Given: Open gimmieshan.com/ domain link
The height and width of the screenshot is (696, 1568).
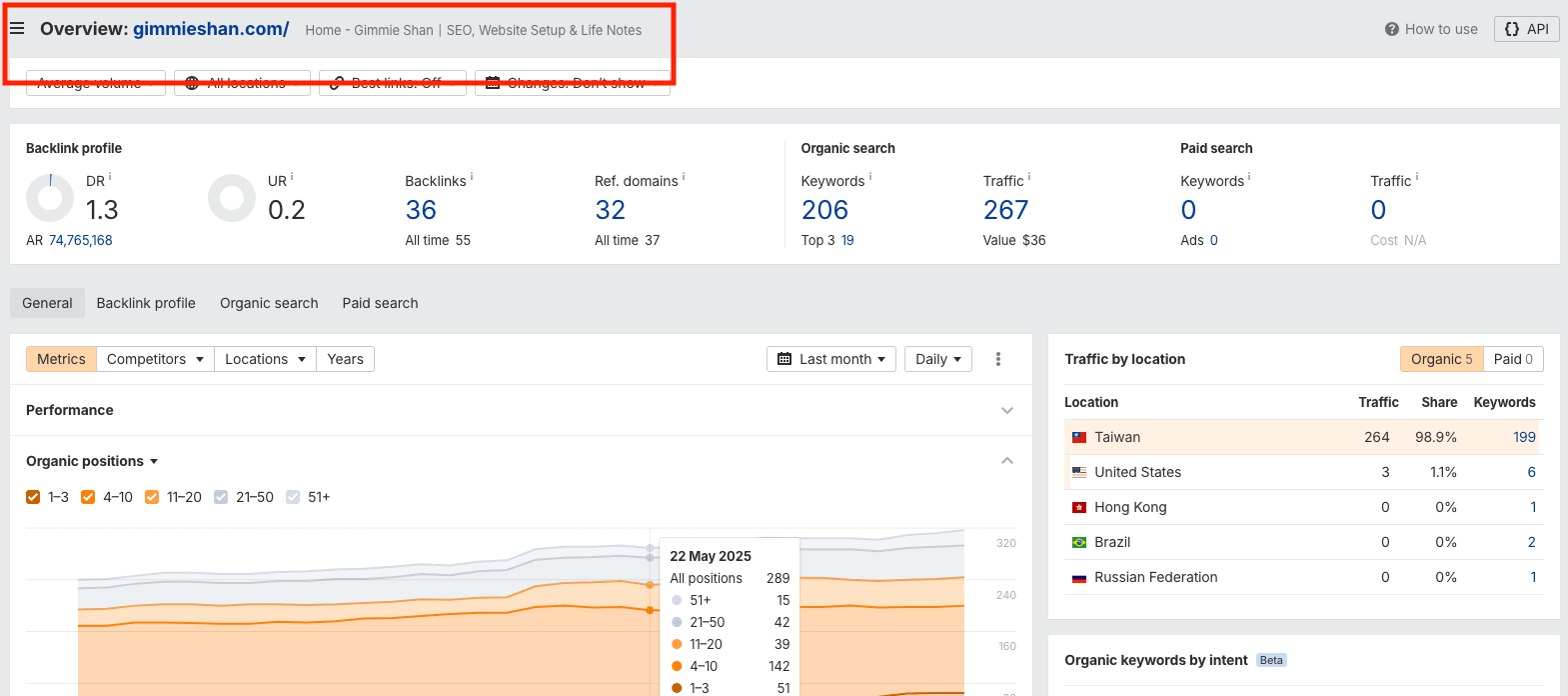Looking at the screenshot, I should (211, 29).
